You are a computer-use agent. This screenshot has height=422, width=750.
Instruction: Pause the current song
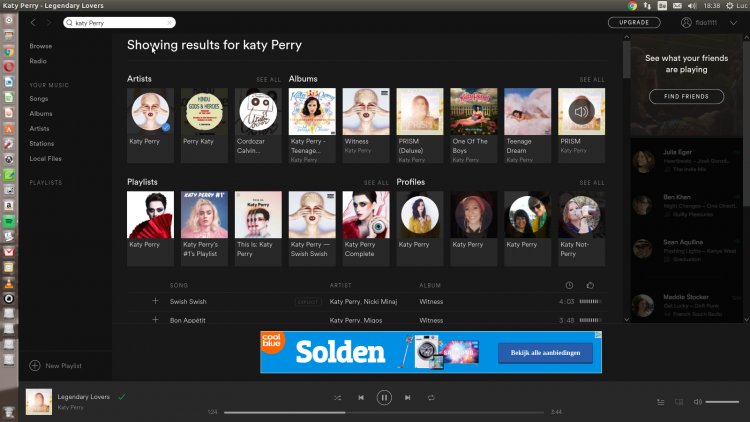[x=384, y=397]
